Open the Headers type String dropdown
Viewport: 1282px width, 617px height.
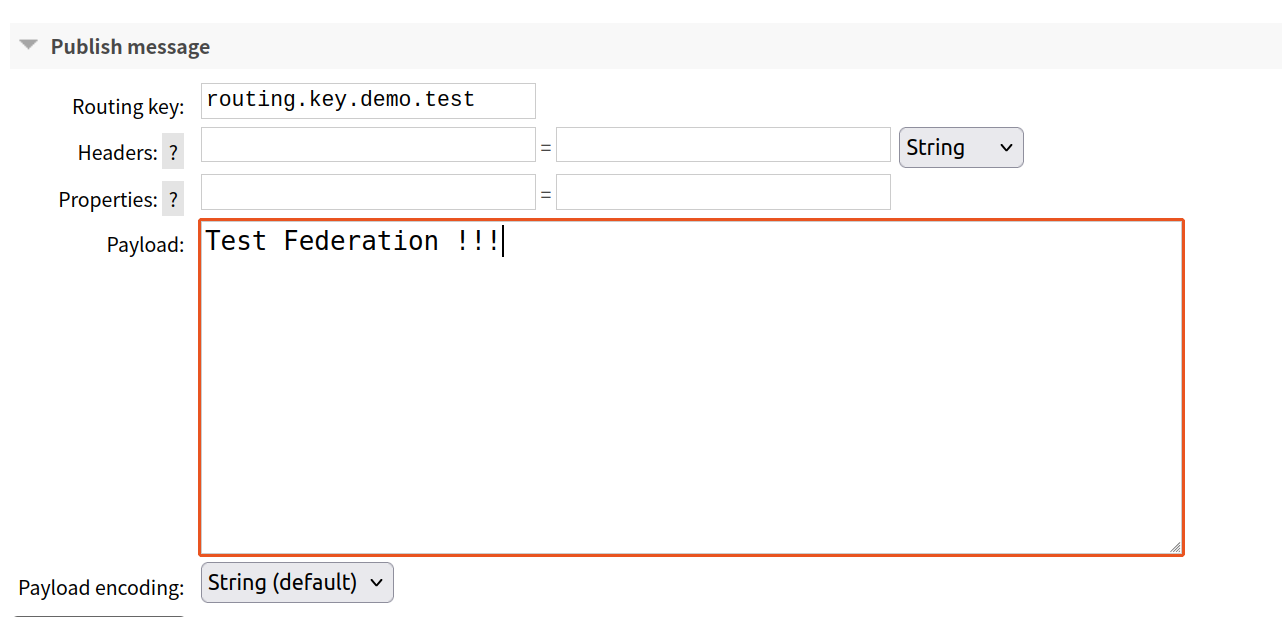click(961, 148)
